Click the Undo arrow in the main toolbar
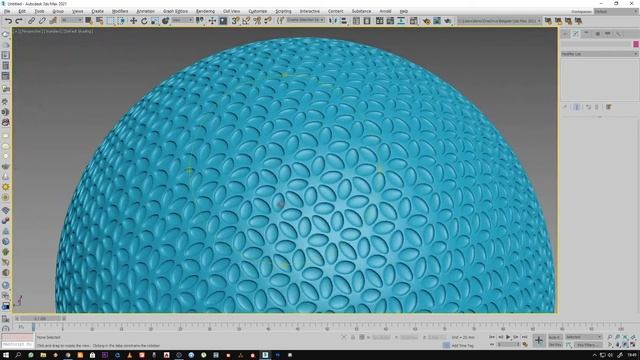 8,20
